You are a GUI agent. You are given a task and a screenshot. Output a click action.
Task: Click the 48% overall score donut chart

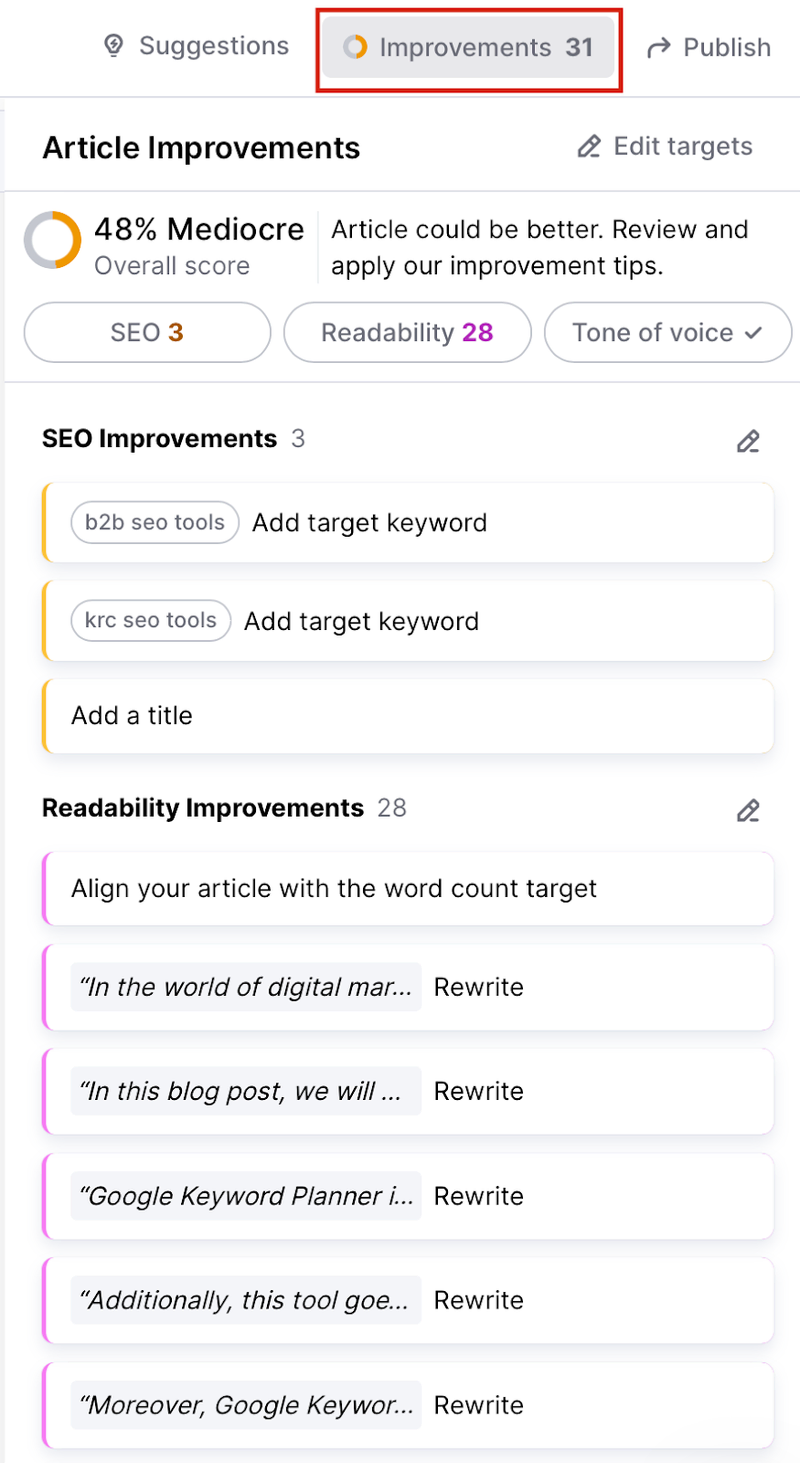point(52,241)
